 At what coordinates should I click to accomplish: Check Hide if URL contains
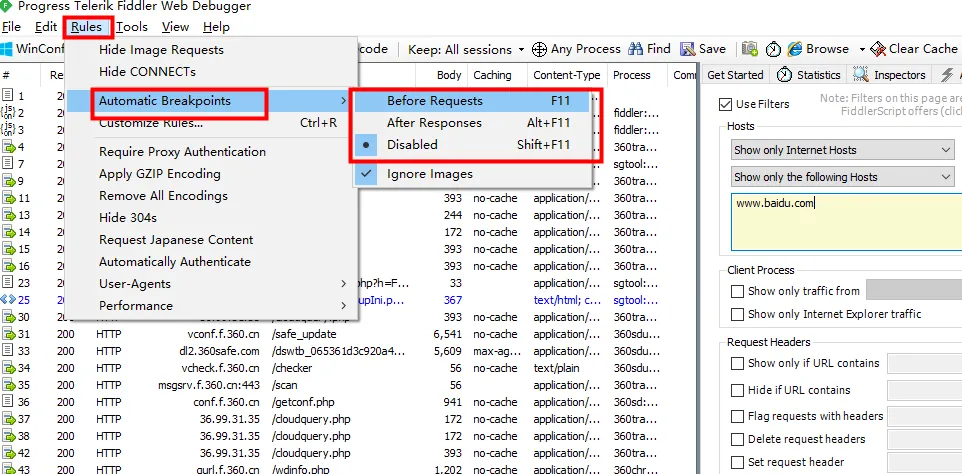coord(737,390)
